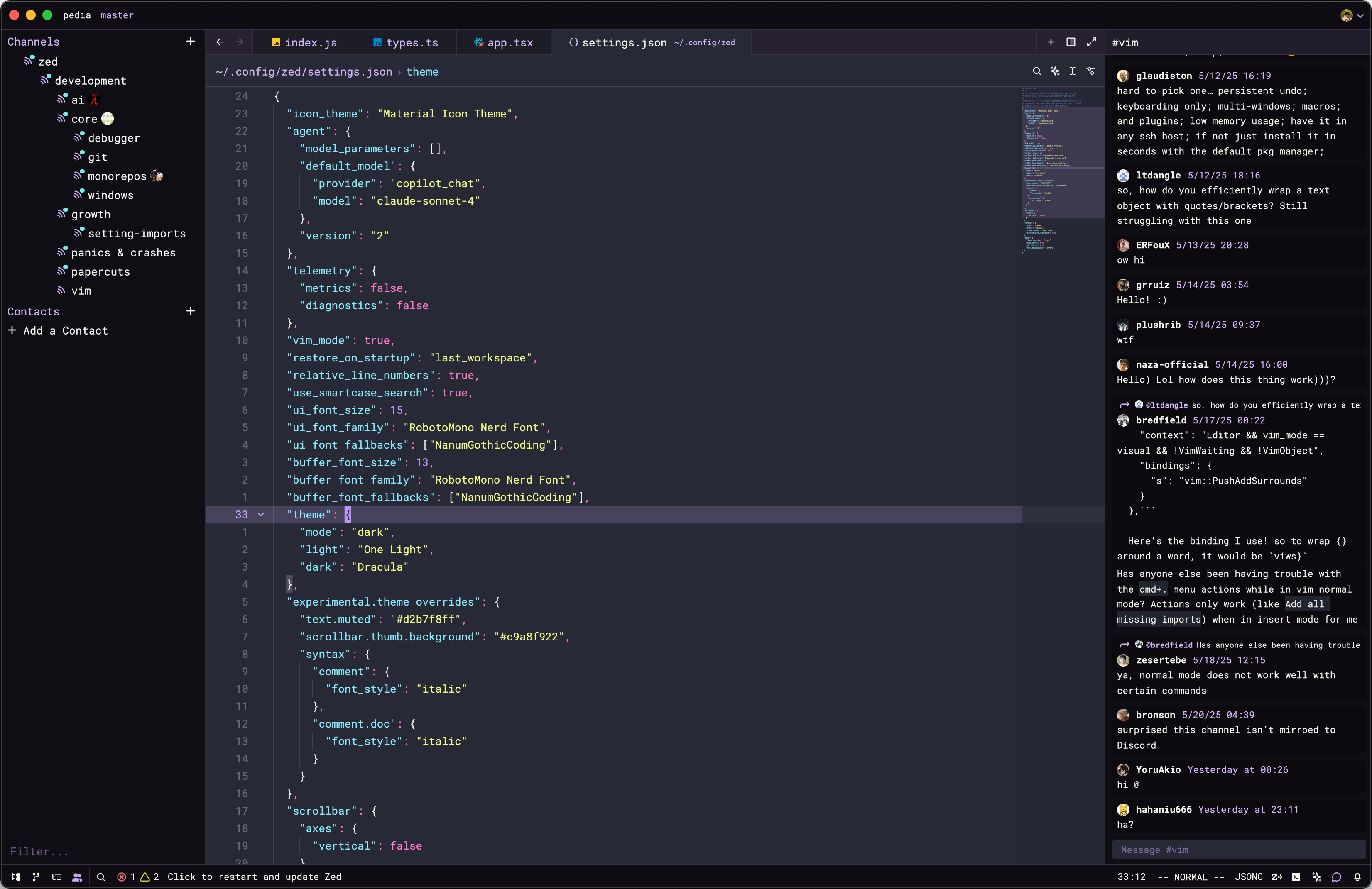
Task: Create a new channel with Channels plus
Action: (x=190, y=42)
